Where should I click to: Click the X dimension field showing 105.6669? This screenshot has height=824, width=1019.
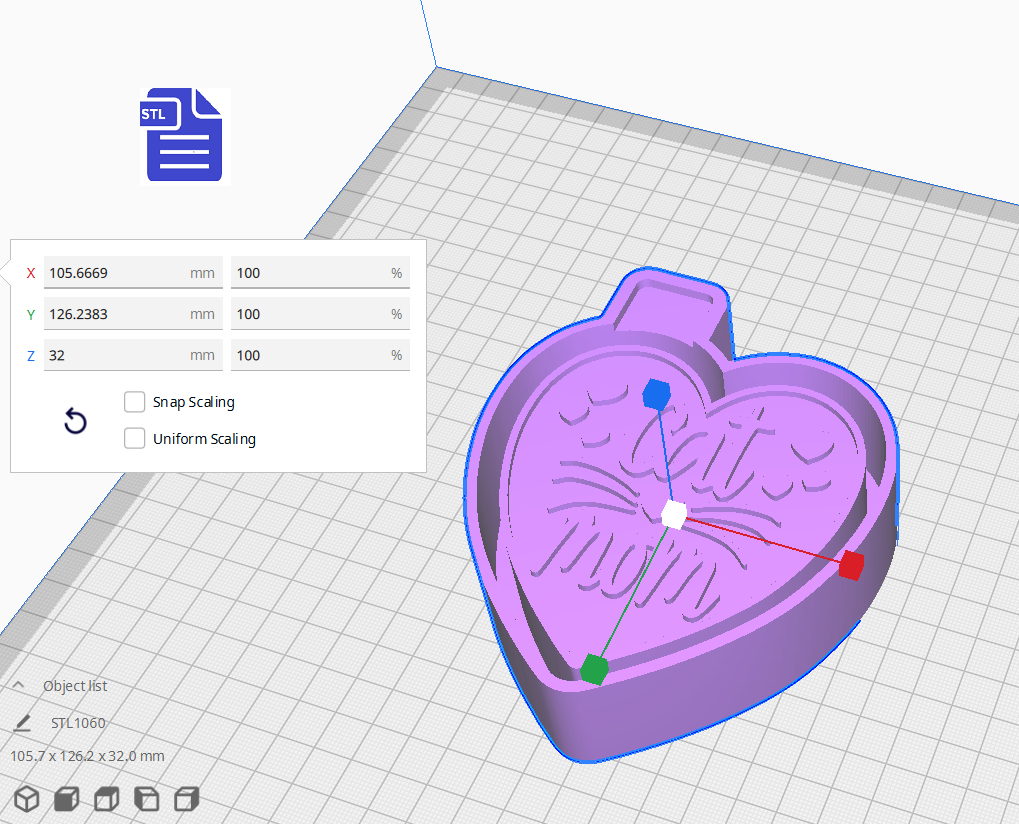point(133,272)
